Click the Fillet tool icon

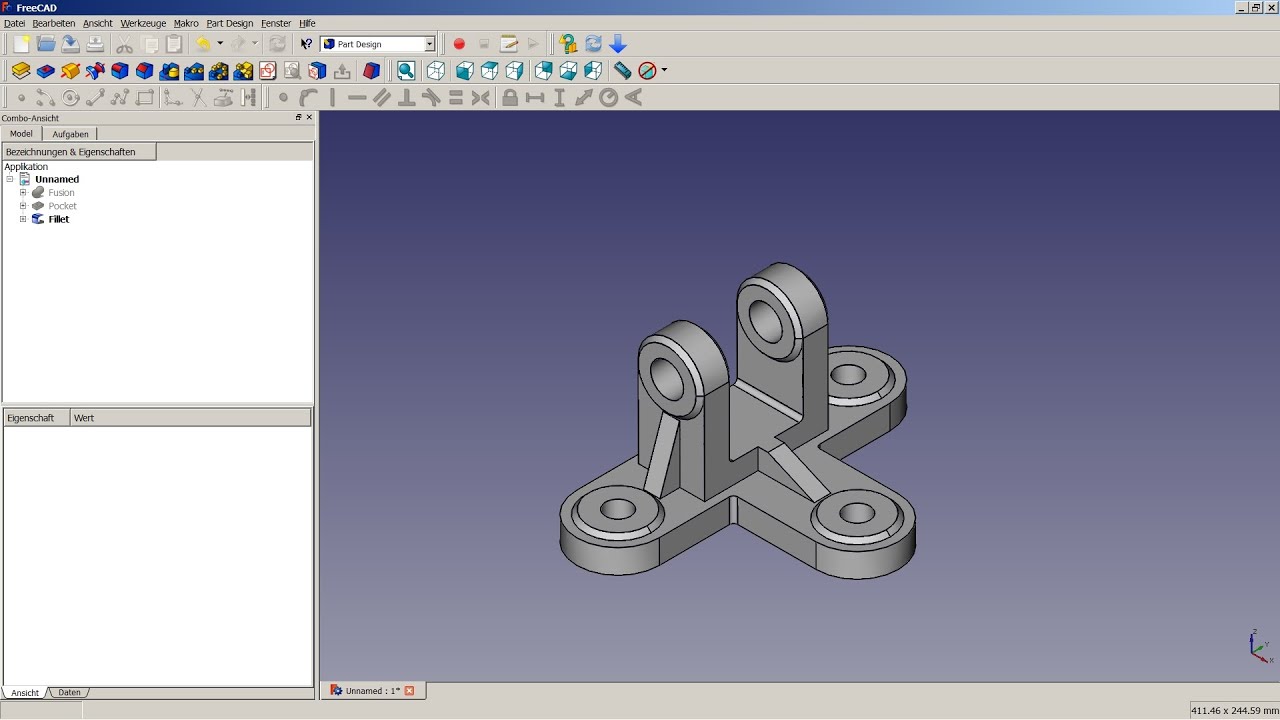coord(120,71)
